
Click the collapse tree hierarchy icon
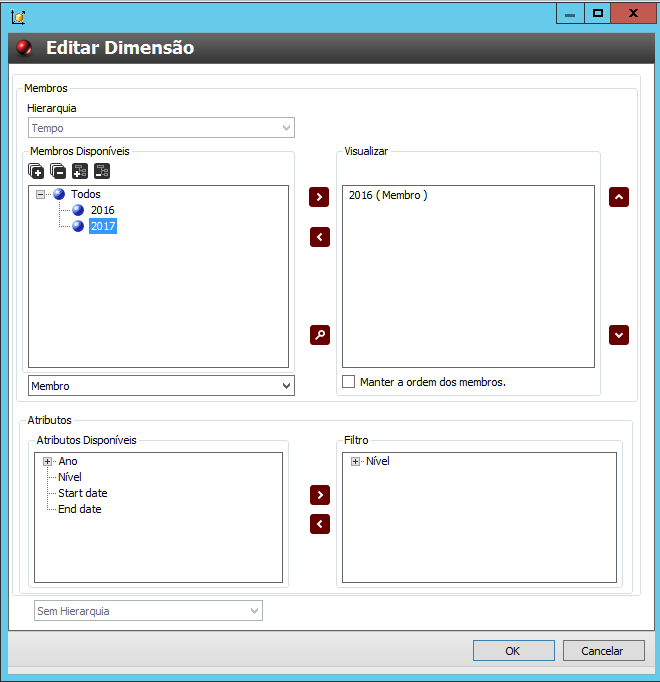pos(102,171)
